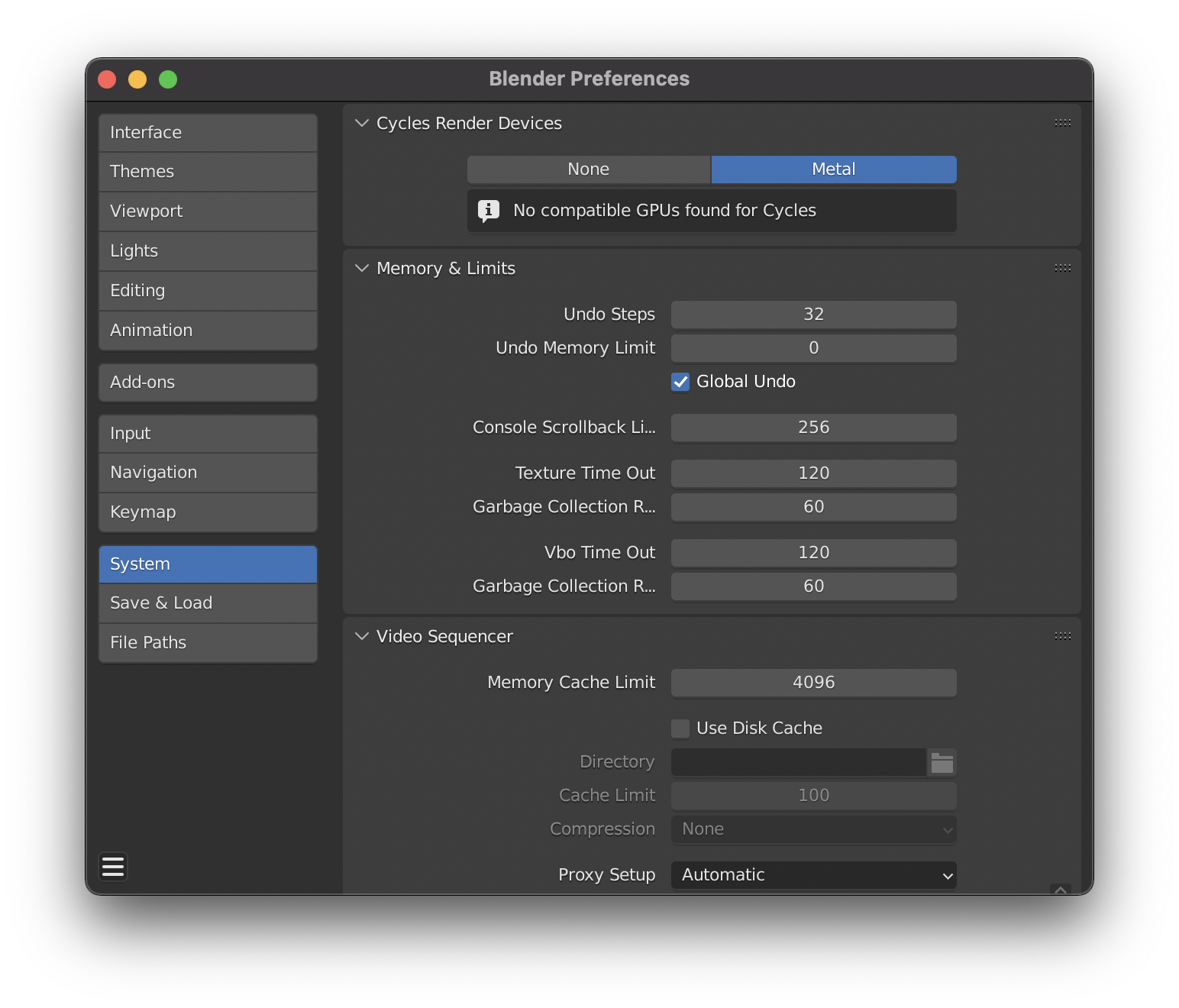Go to the Lights preferences tab

[x=208, y=251]
